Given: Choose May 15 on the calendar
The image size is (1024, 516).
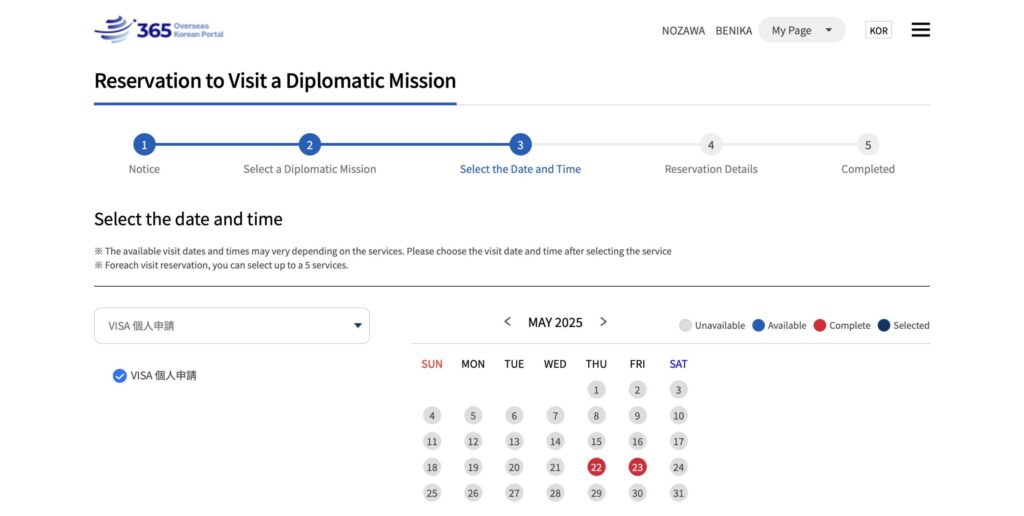Looking at the screenshot, I should [x=596, y=441].
